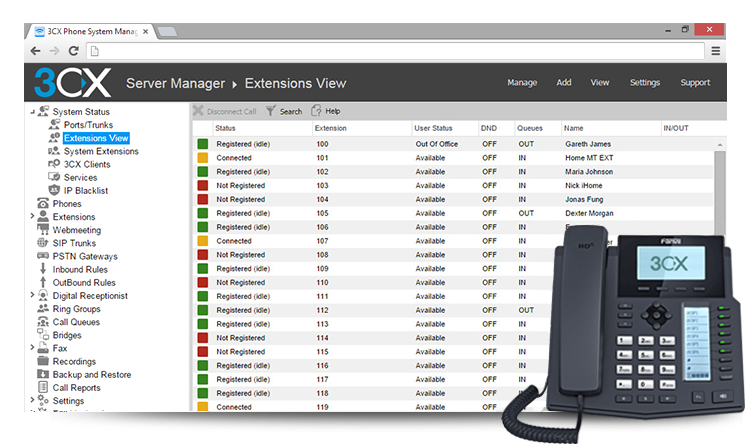This screenshot has height=447, width=747.
Task: Expand the Settings tree node
Action: point(32,400)
